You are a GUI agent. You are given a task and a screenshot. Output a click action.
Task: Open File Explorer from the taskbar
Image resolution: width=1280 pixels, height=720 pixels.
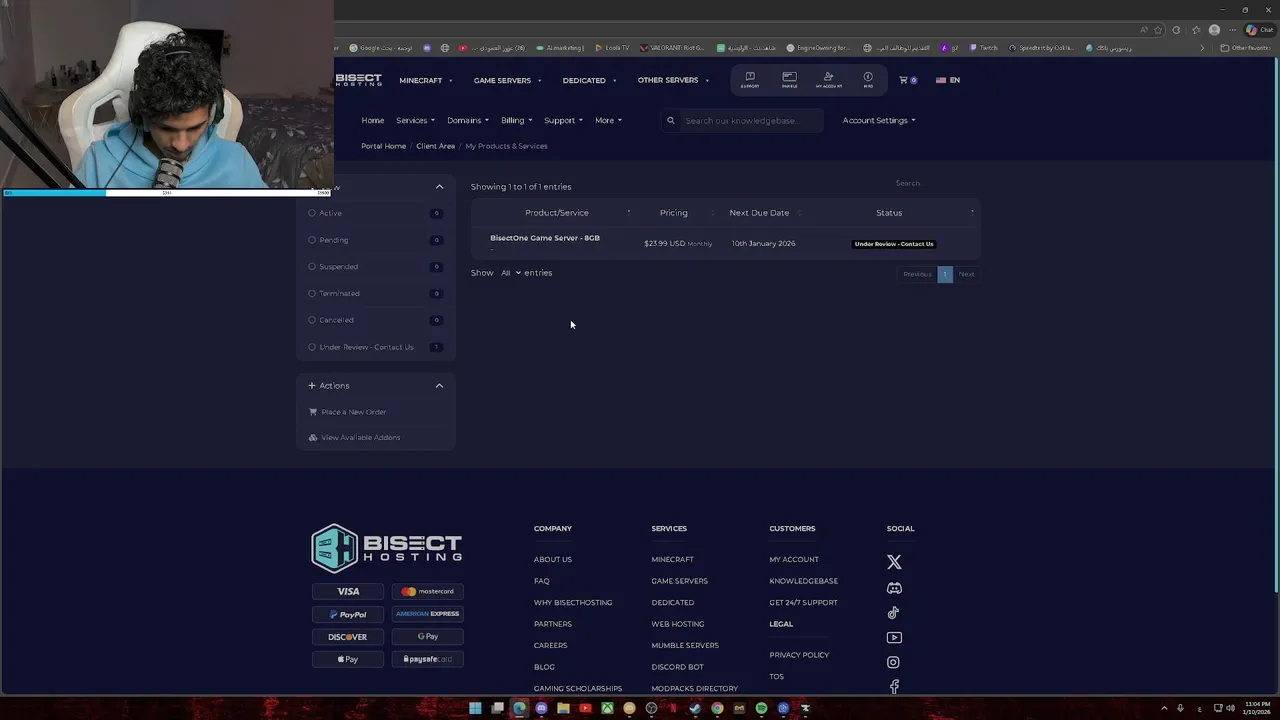coord(563,708)
